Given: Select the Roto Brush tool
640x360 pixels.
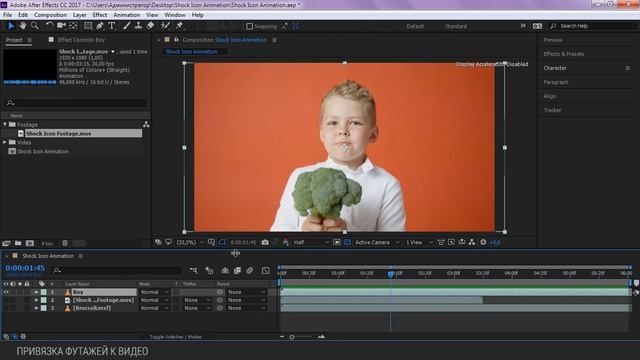Looking at the screenshot, I should pyautogui.click(x=165, y=26).
